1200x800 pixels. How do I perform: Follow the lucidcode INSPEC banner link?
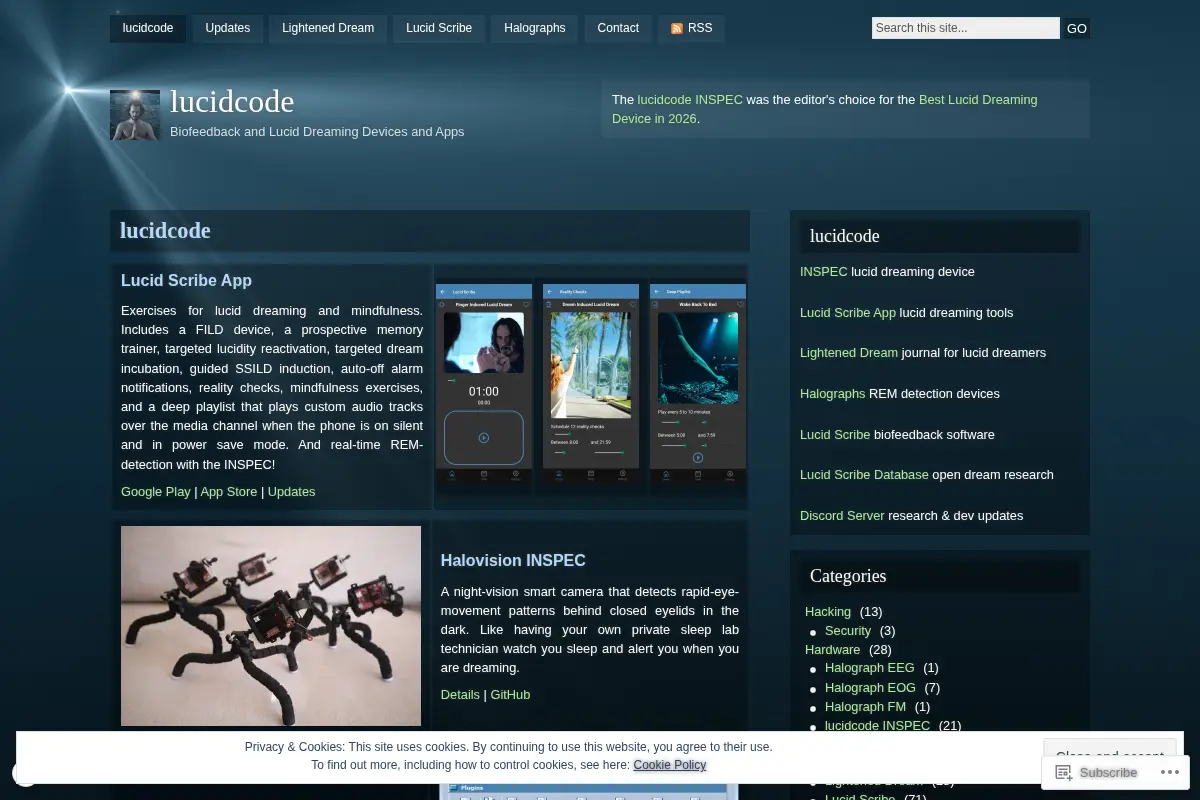690,100
